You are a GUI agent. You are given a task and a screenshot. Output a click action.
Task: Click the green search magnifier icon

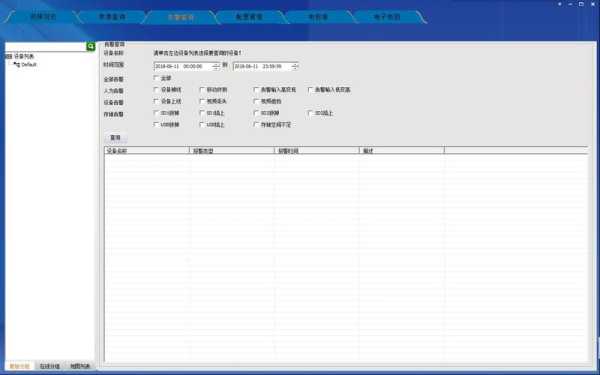90,47
